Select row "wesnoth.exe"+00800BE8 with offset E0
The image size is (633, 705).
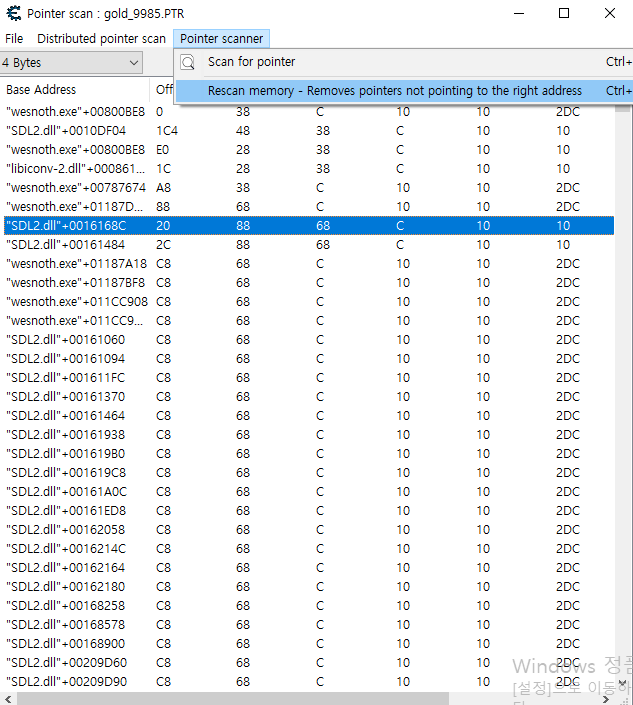pyautogui.click(x=309, y=150)
